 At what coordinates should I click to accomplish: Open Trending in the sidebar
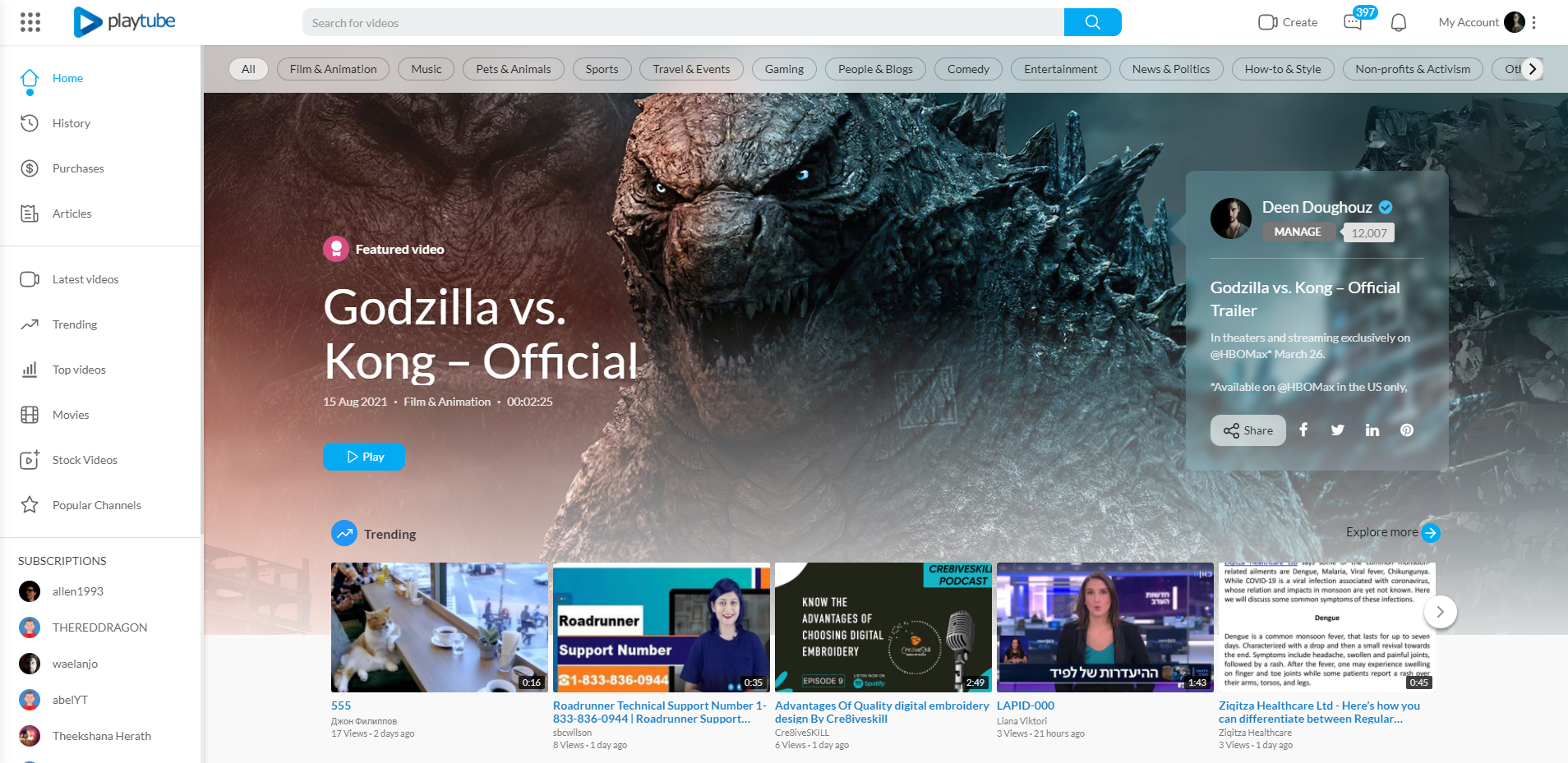pyautogui.click(x=75, y=324)
